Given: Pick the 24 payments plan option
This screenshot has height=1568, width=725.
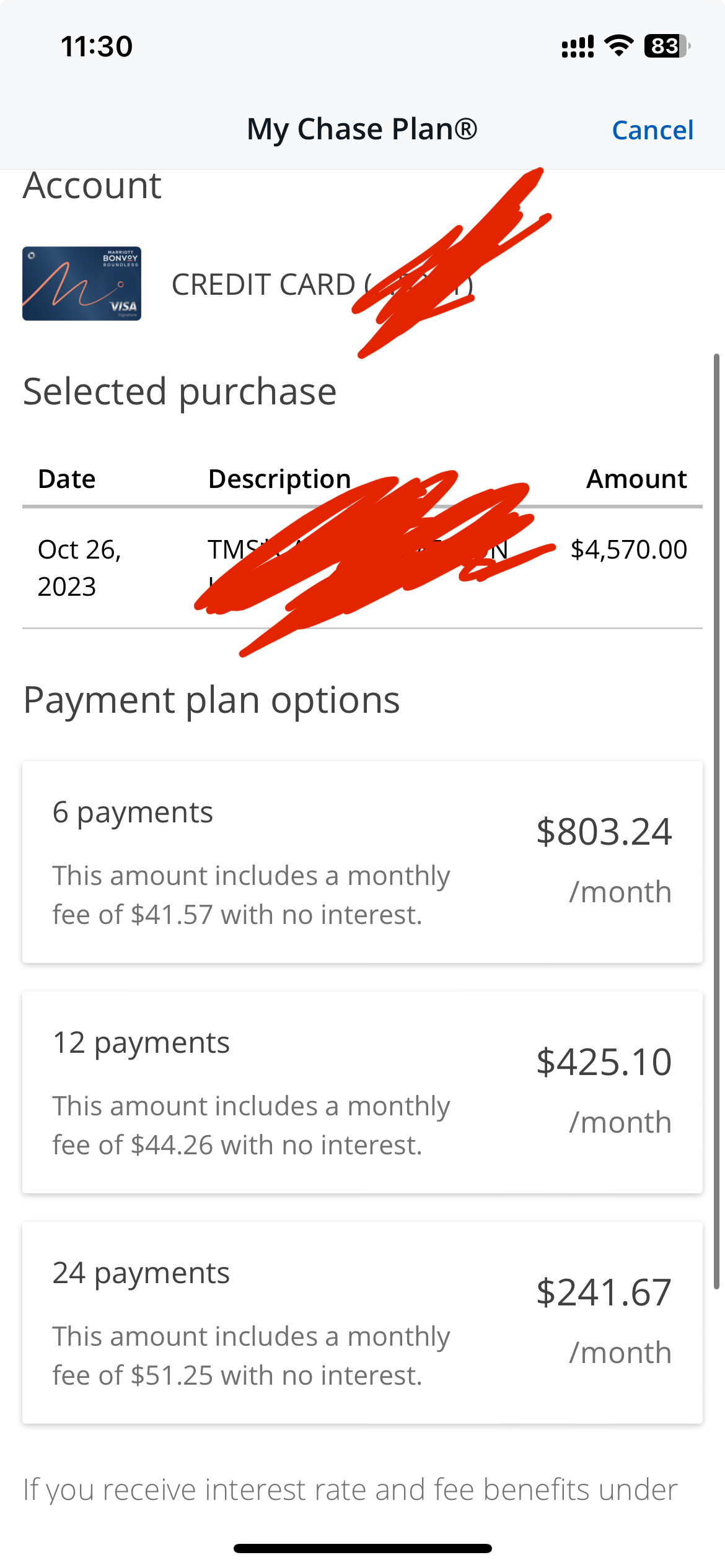Looking at the screenshot, I should (362, 1322).
